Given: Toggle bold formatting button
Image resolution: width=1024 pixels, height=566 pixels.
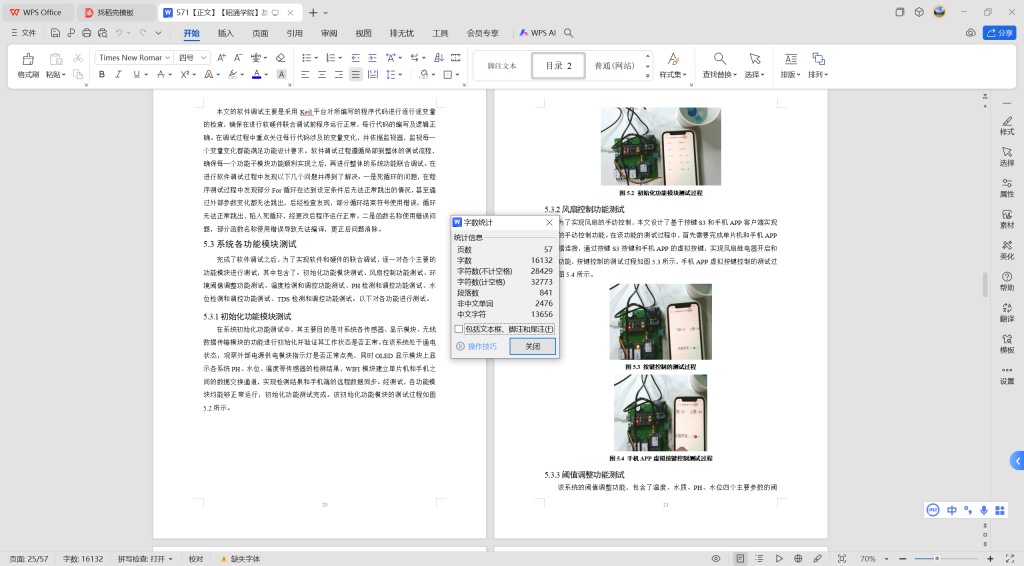Looking at the screenshot, I should pos(101,74).
